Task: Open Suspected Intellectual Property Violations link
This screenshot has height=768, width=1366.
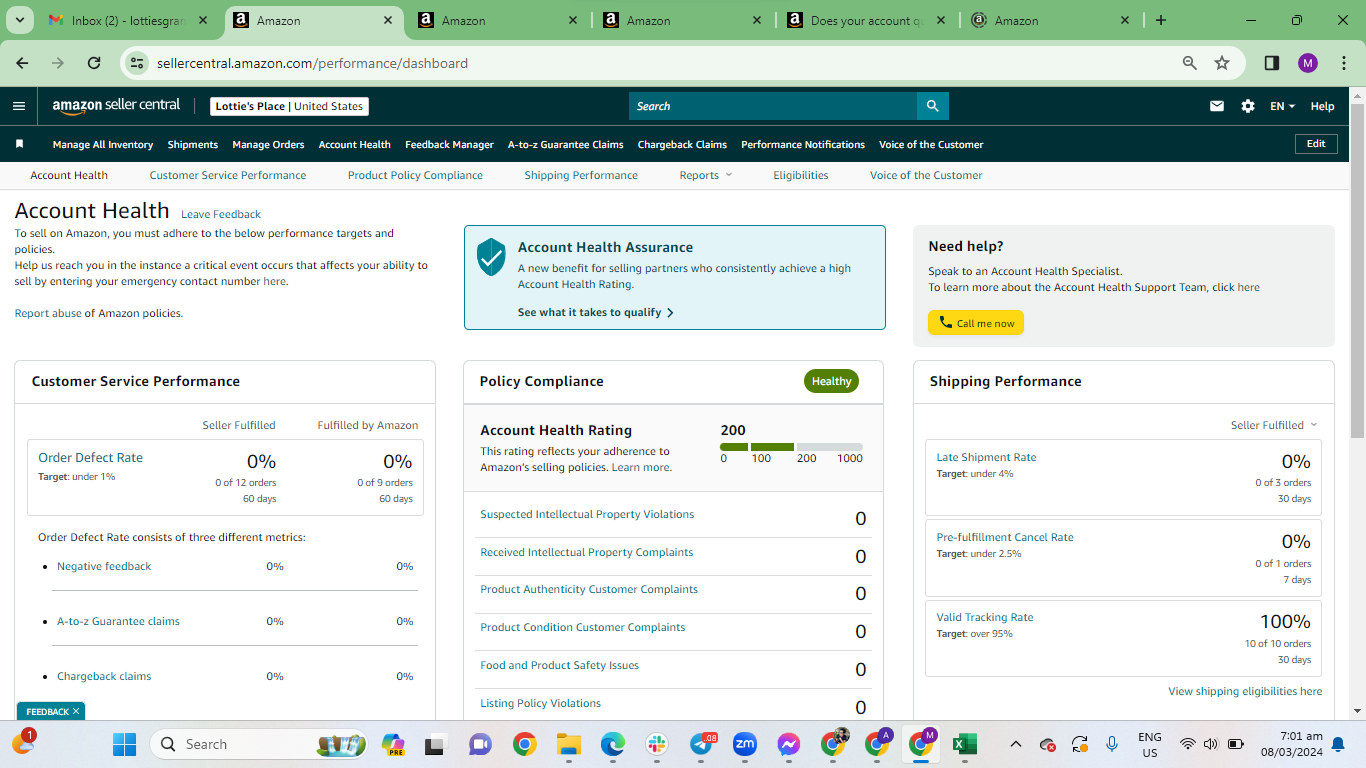Action: pos(587,514)
